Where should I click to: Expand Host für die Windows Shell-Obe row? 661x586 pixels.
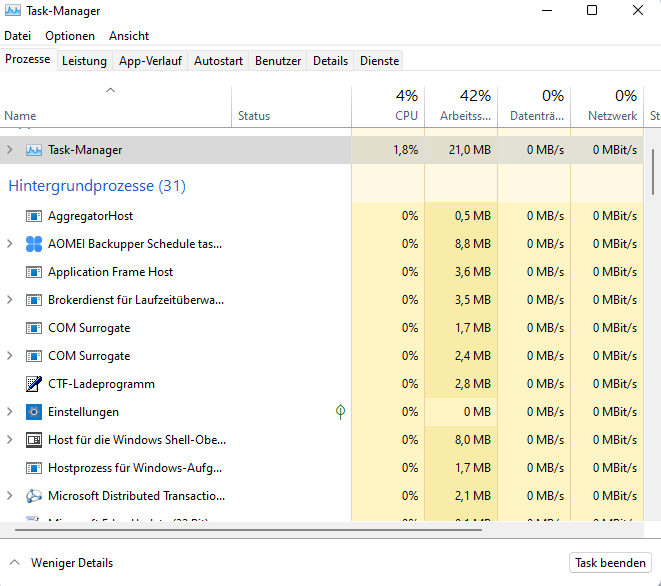click(10, 440)
